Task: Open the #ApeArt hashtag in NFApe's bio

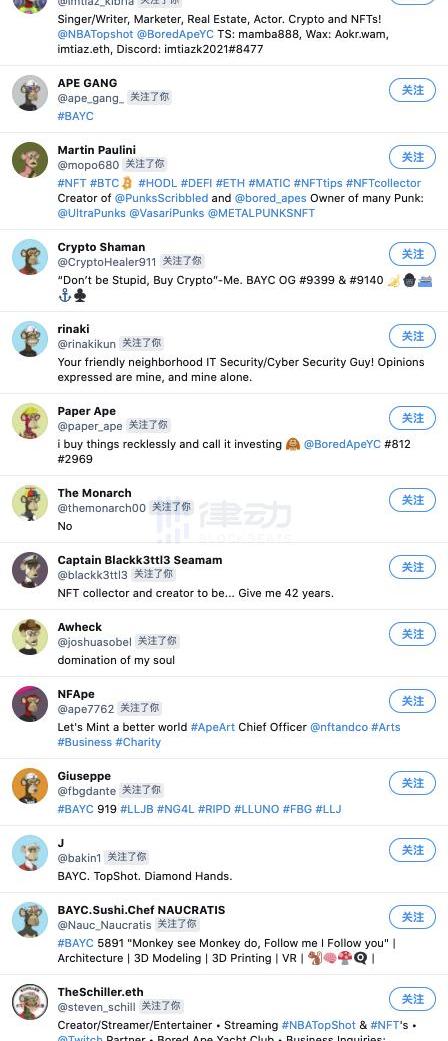Action: click(213, 728)
